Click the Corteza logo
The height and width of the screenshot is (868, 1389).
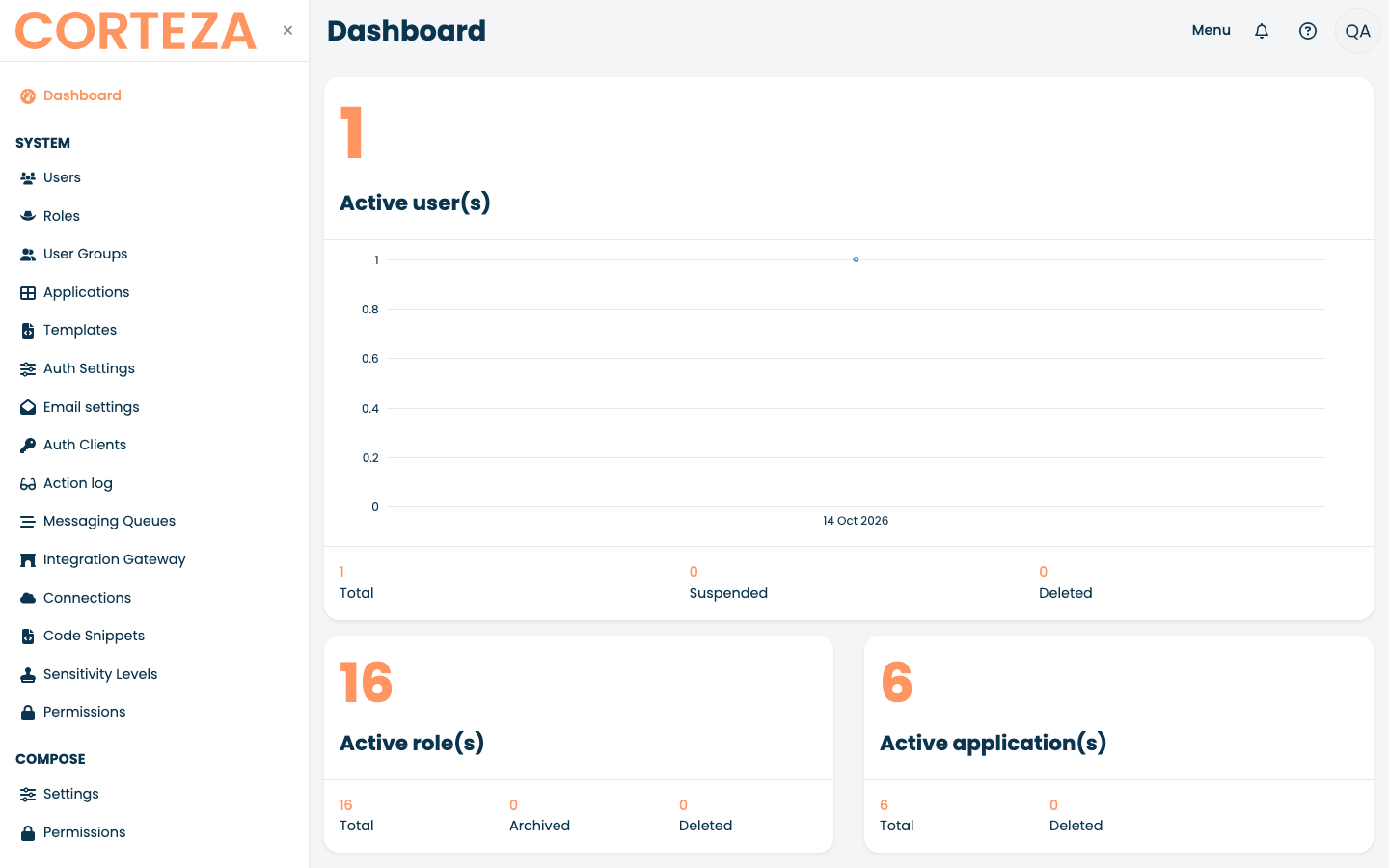136,31
